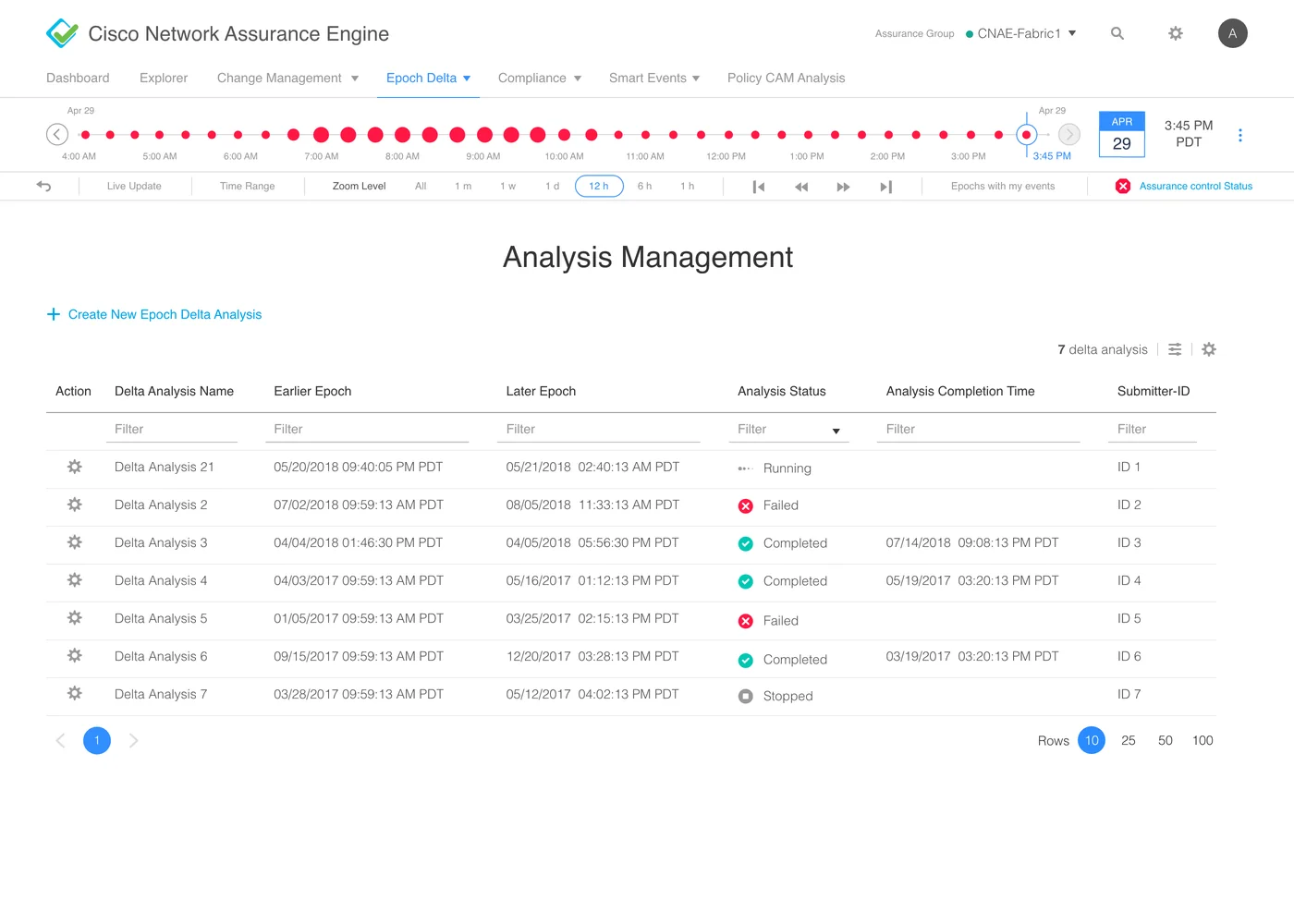Open action gear for Delta Analysis 3
Screen dimensions: 1294x924
click(x=75, y=542)
